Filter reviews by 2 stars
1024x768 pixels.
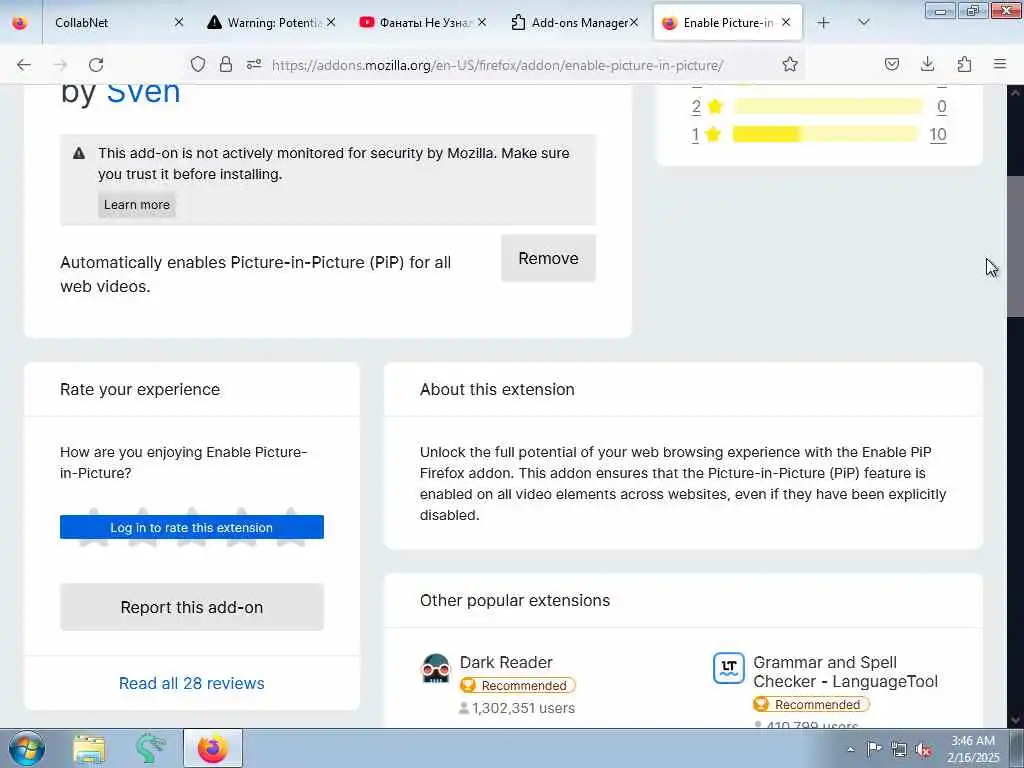pos(696,106)
